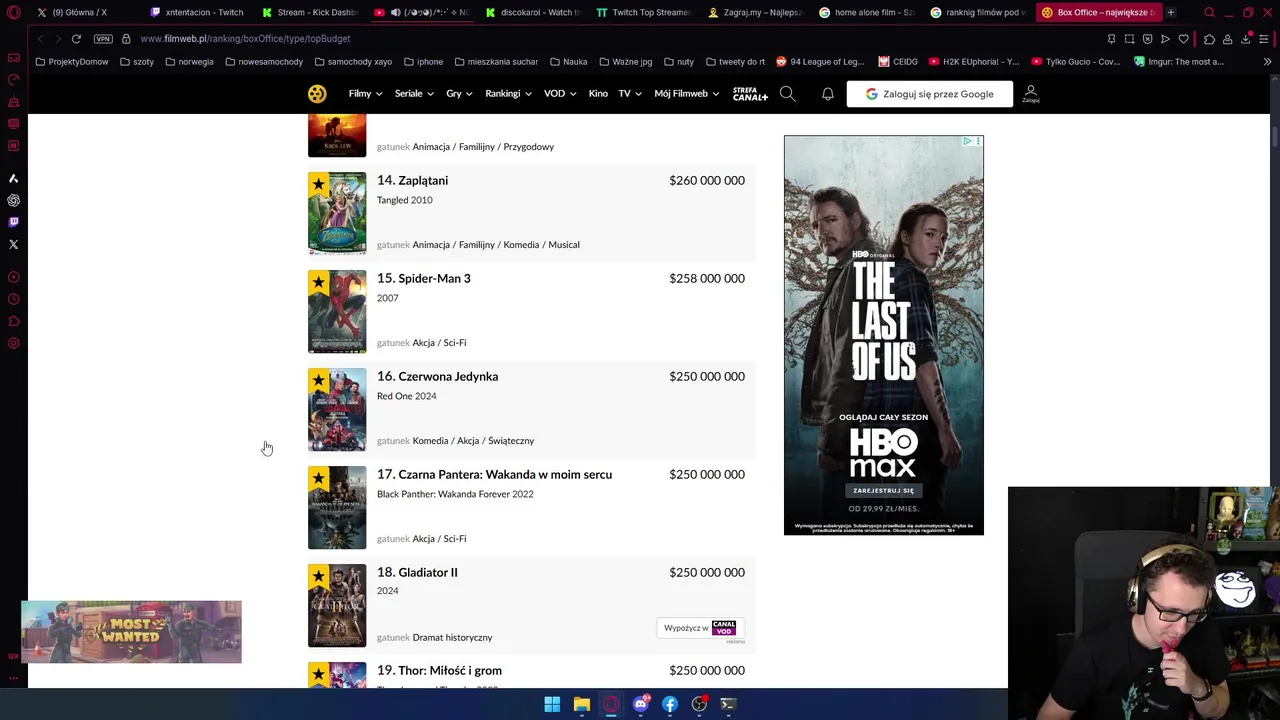1280x720 pixels.
Task: Open Filmweb notifications bell
Action: tap(828, 94)
